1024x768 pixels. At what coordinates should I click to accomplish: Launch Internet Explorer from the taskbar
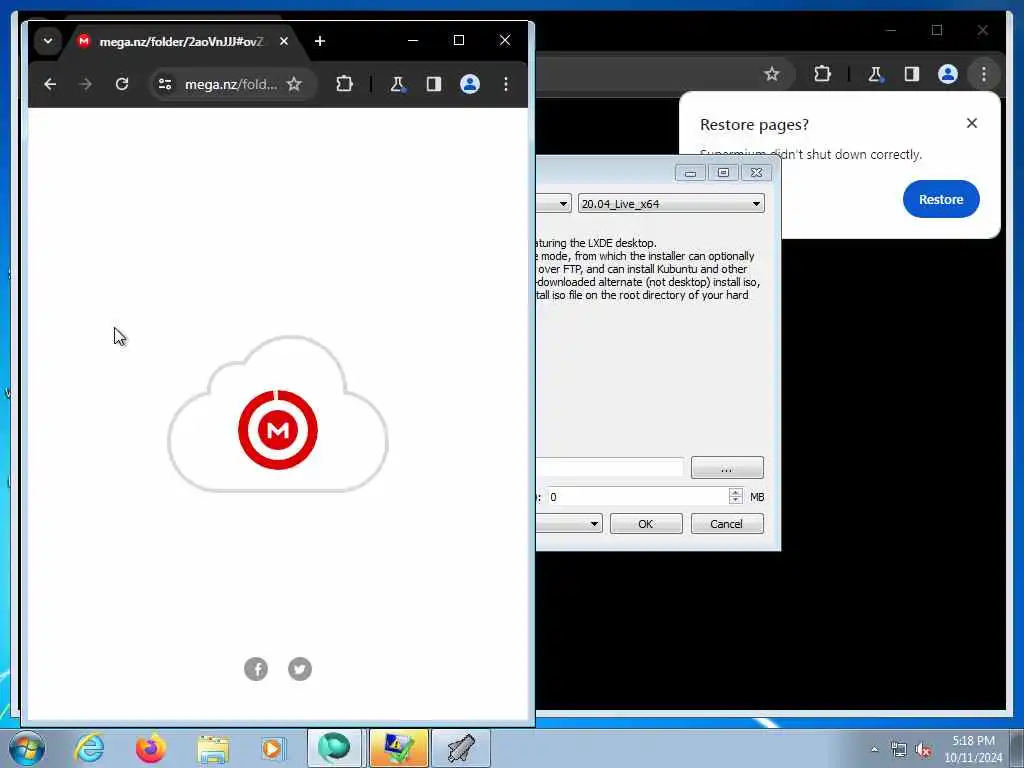click(89, 749)
